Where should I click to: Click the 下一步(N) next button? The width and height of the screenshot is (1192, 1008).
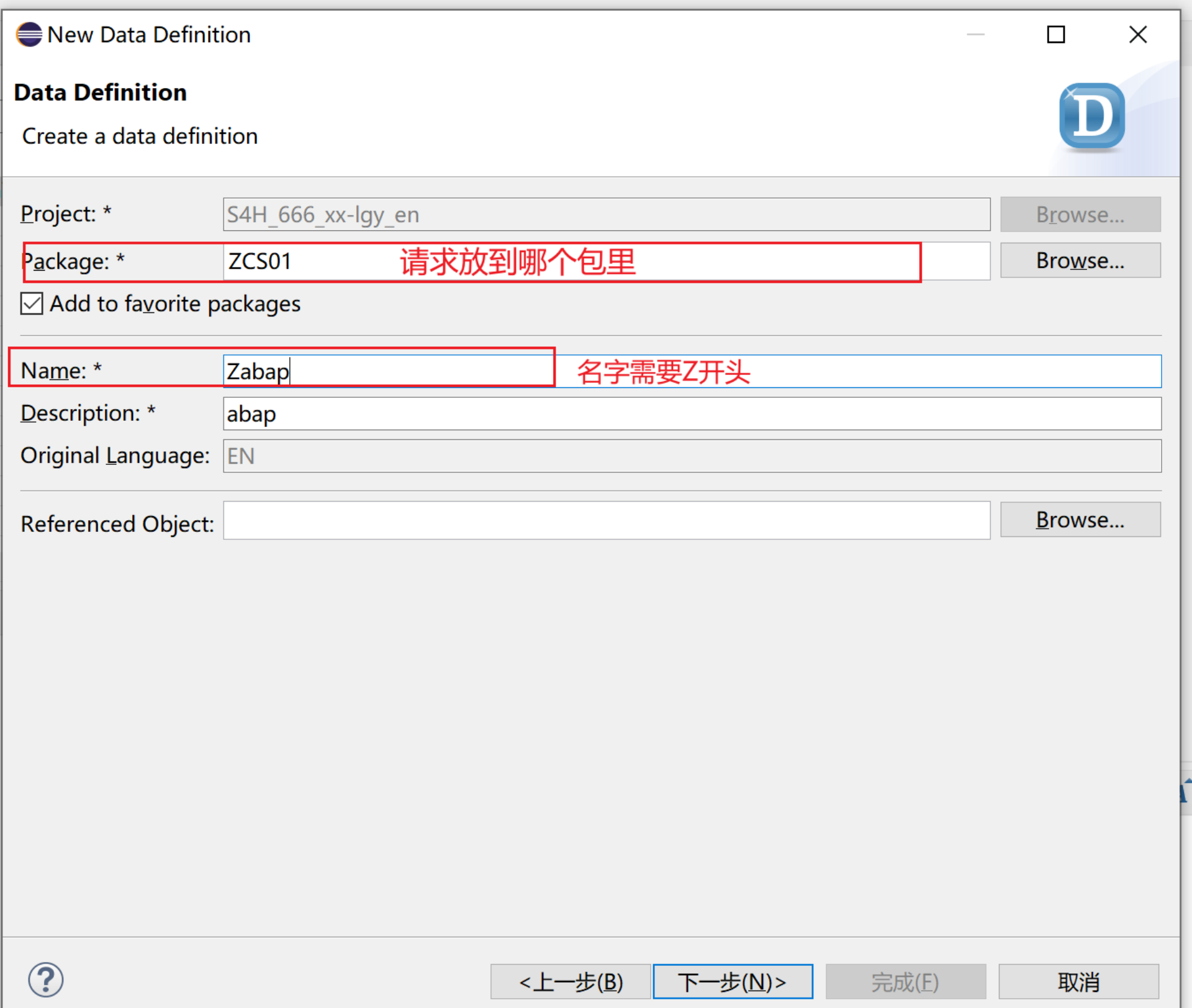click(x=733, y=981)
